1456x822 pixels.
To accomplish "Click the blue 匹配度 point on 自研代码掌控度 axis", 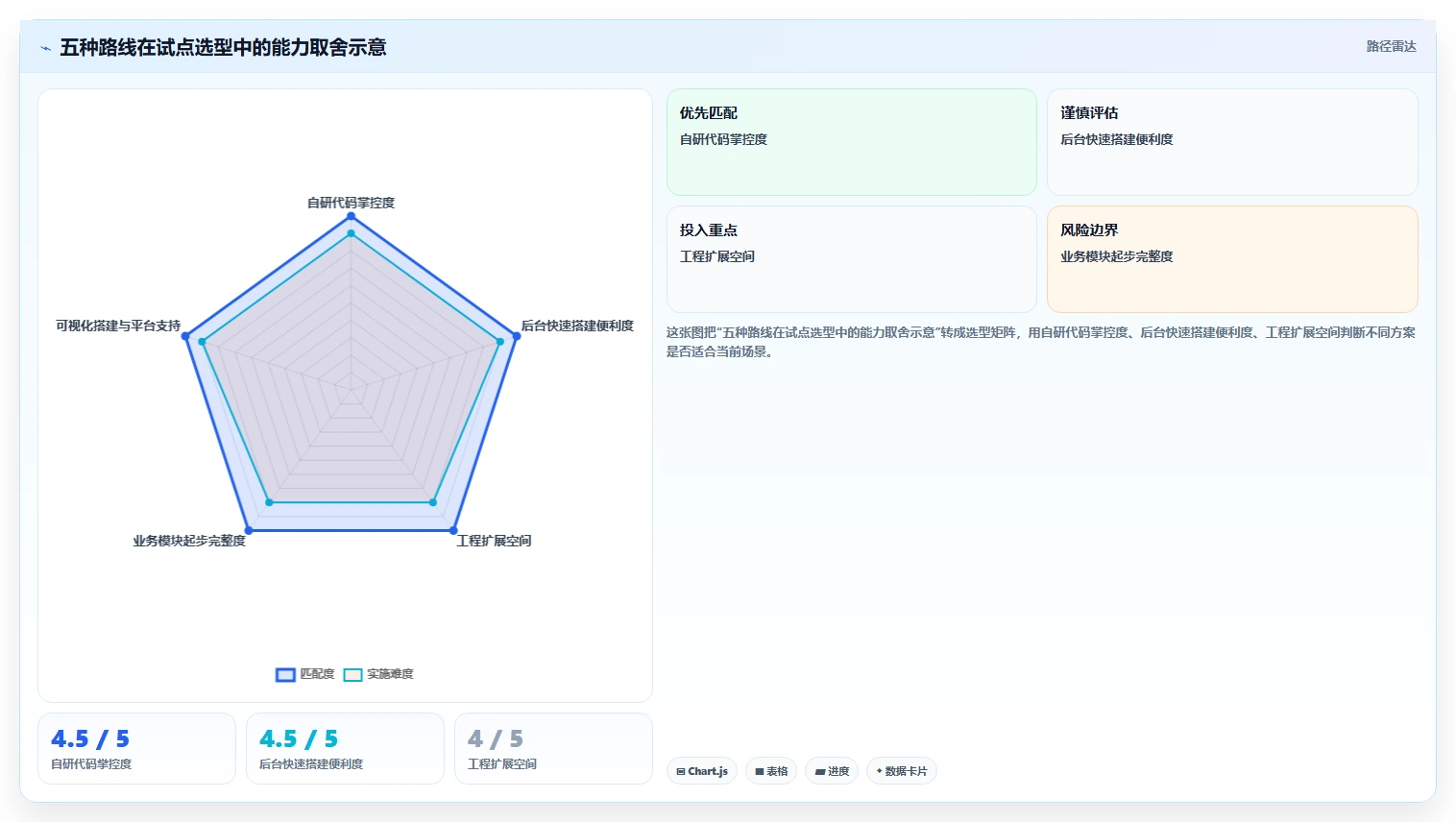I will [x=351, y=216].
